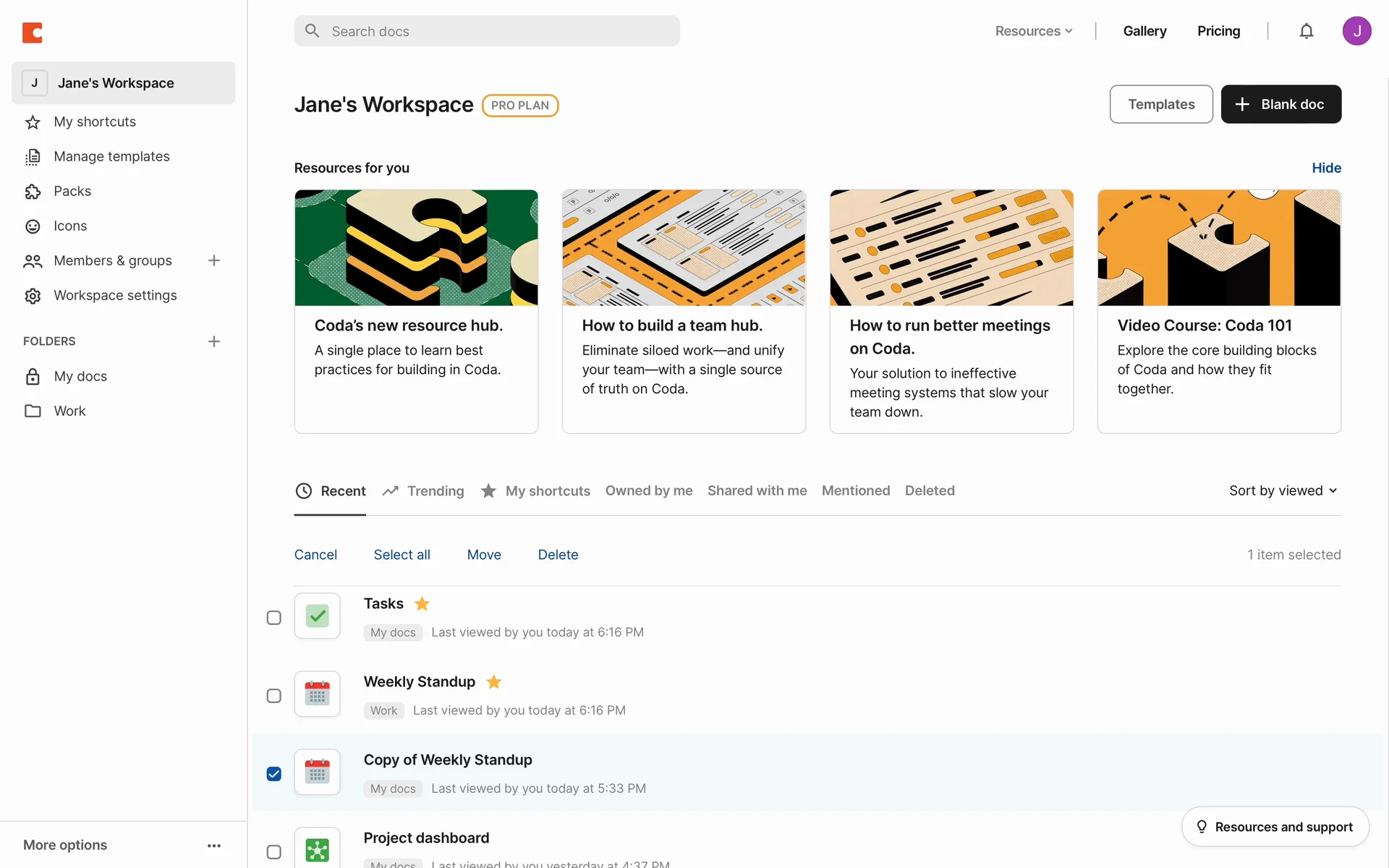Screen dimensions: 1389x868
Task: Uncheck Copy of Weekly Standup checkbox
Action: tap(273, 774)
